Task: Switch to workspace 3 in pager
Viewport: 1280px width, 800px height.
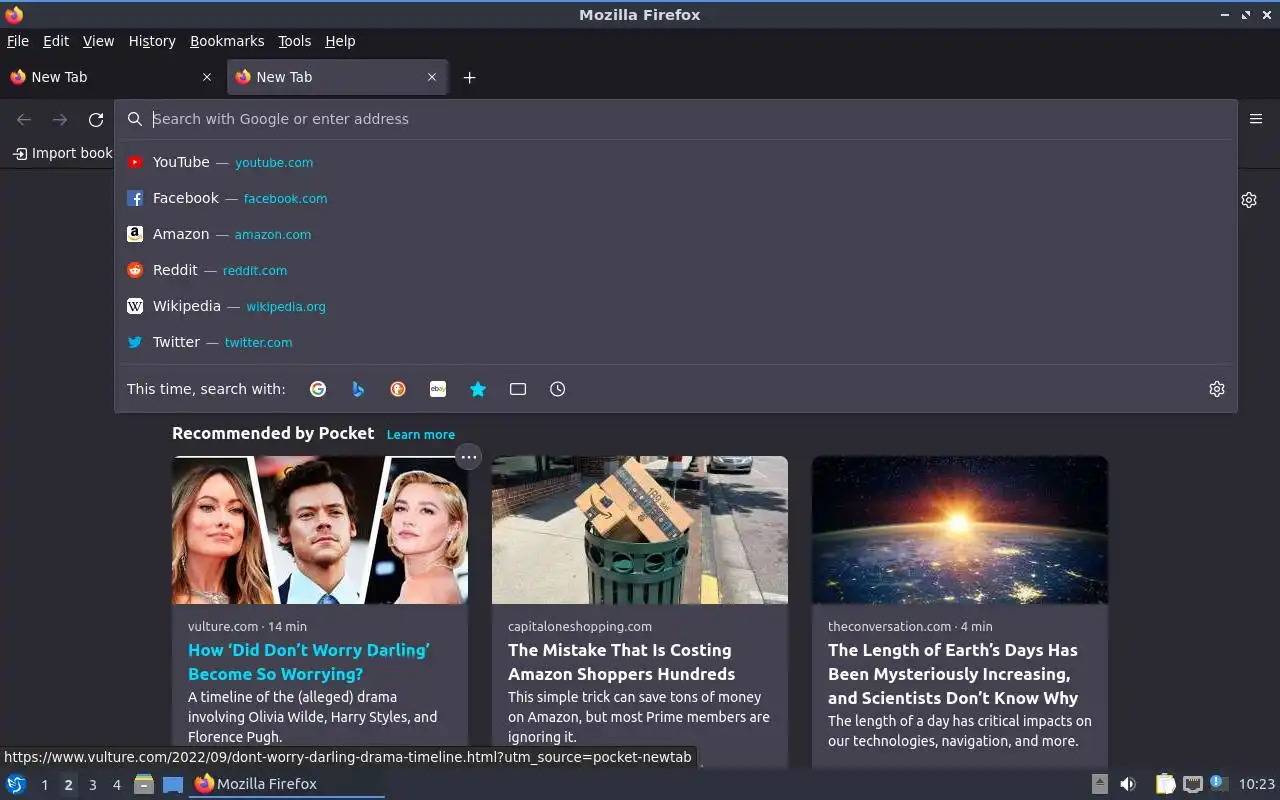Action: coord(92,785)
